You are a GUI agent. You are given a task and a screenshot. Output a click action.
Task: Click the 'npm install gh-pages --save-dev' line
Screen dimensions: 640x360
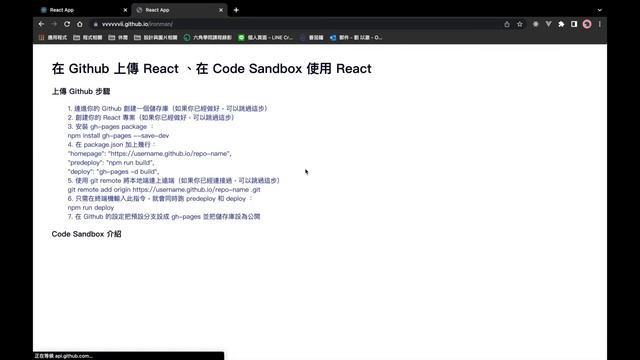(118, 136)
